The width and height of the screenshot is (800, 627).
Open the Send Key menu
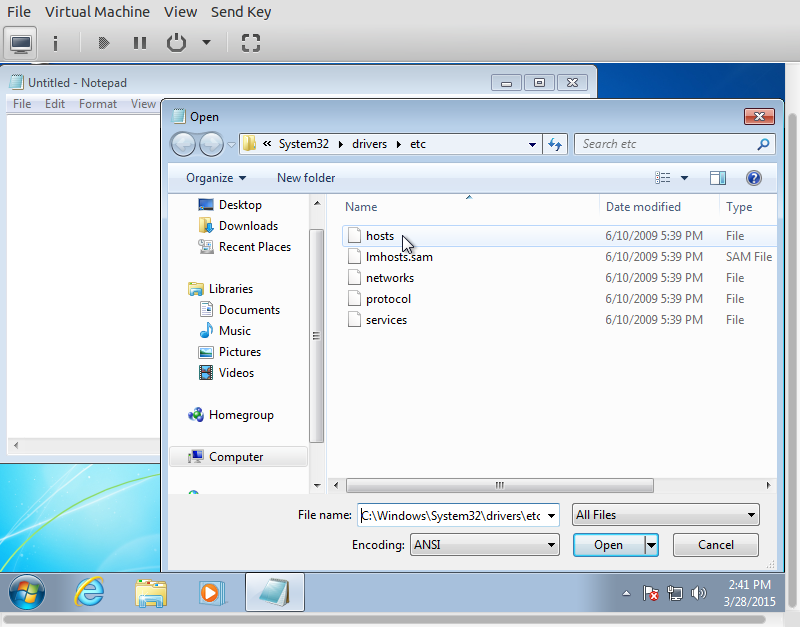[x=240, y=12]
